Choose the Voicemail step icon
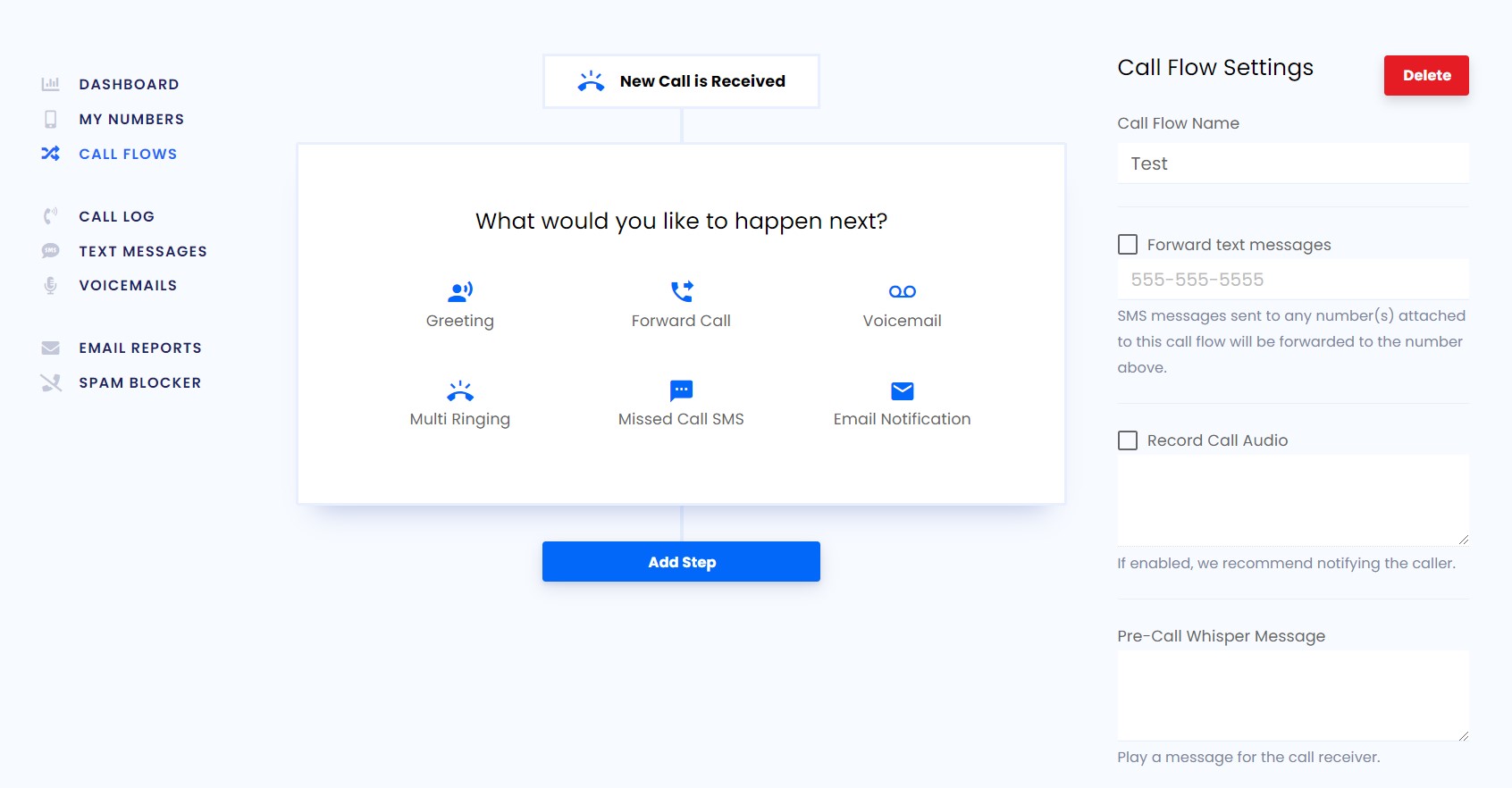The height and width of the screenshot is (788, 1512). tap(903, 291)
